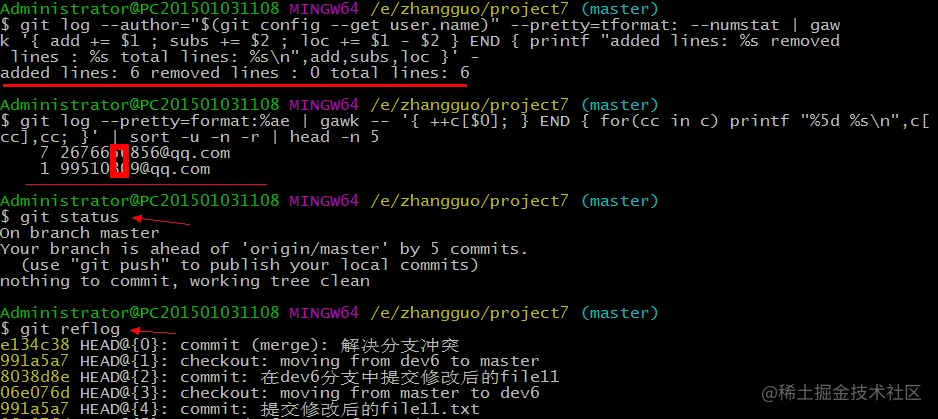Click red arrow next to git status
The image size is (938, 419).
[x=160, y=221]
